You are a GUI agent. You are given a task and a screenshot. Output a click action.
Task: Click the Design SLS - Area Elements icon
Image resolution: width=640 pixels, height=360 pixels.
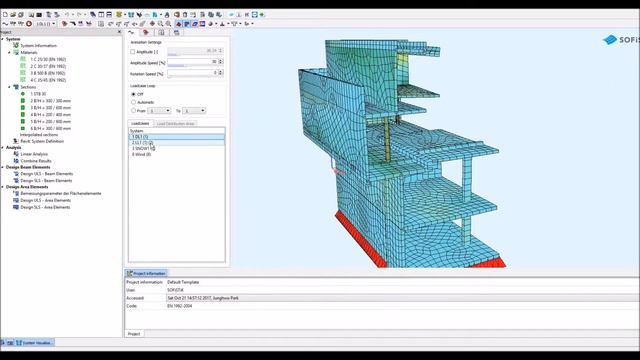point(16,207)
